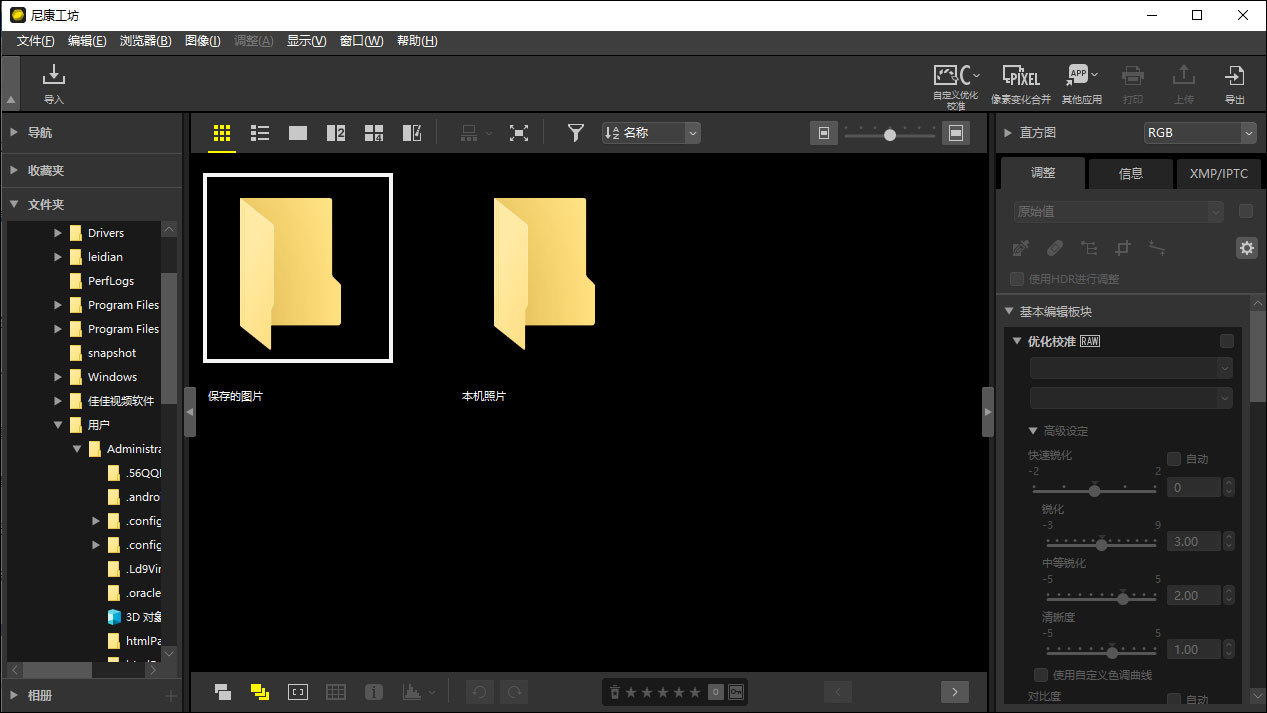This screenshot has height=713, width=1267.
Task: Click the thumbnail size slider handle
Action: [x=889, y=134]
